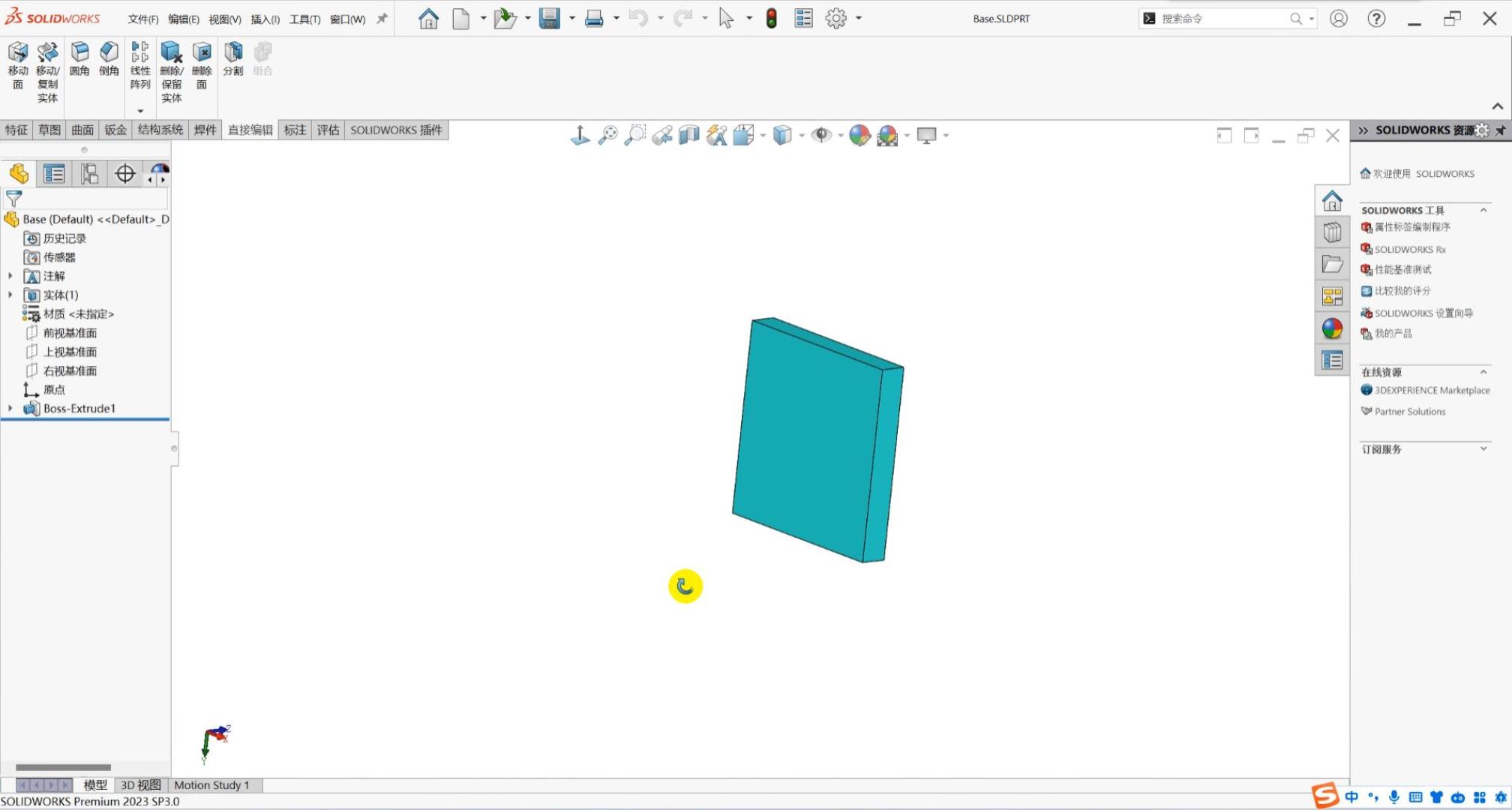Open the Section View icon in view toolbar
The width and height of the screenshot is (1512, 810).
tap(688, 136)
